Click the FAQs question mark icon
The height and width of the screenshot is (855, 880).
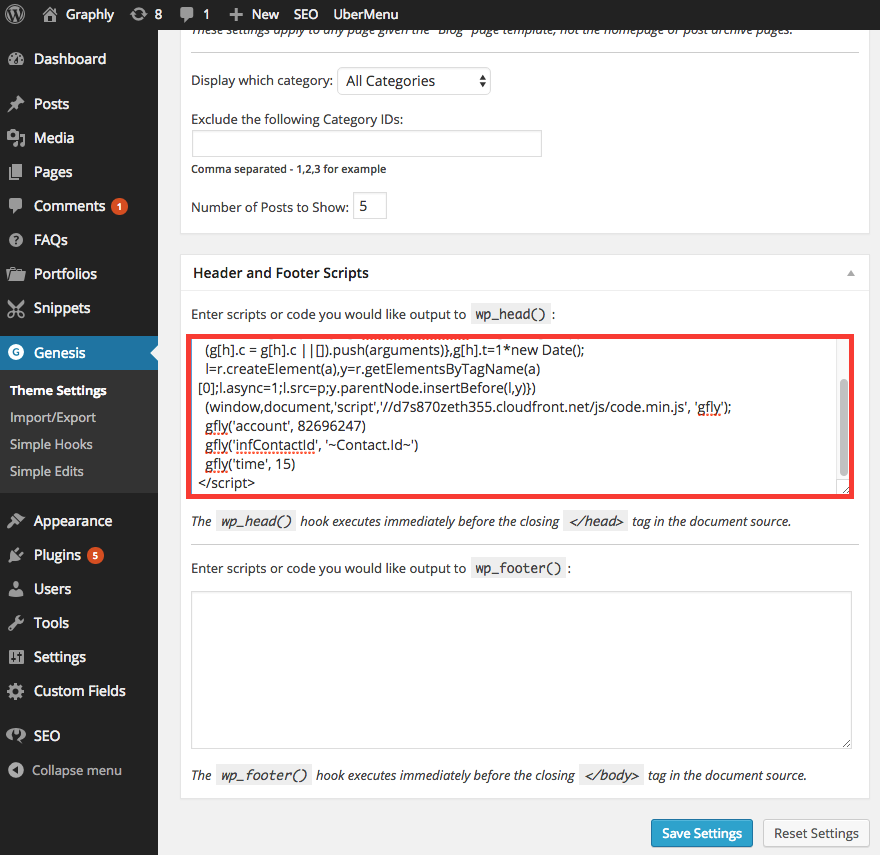coord(16,240)
